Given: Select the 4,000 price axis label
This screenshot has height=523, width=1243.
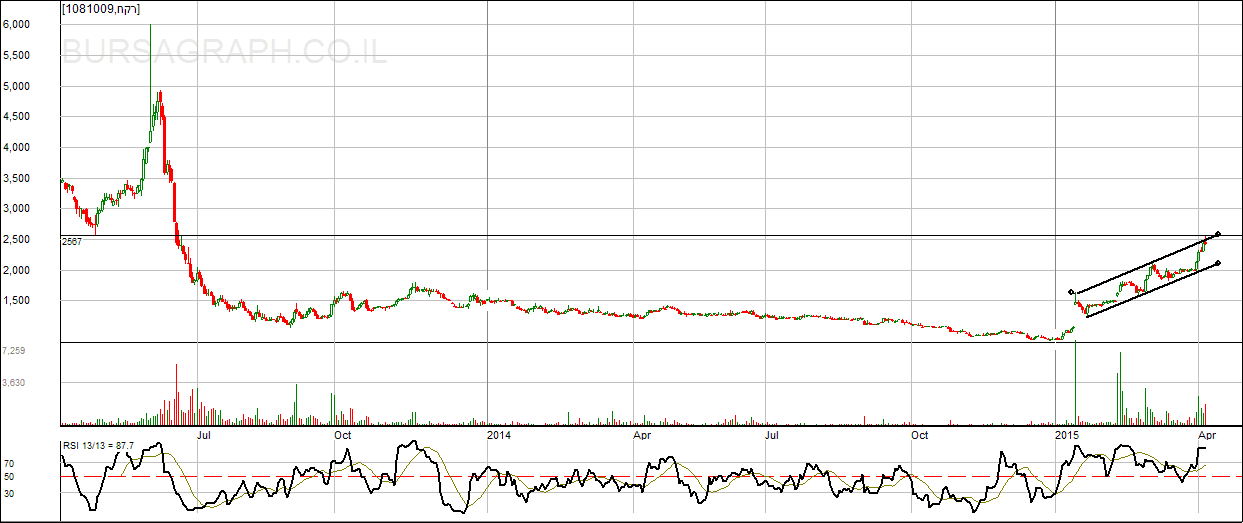Looking at the screenshot, I should (x=15, y=148).
